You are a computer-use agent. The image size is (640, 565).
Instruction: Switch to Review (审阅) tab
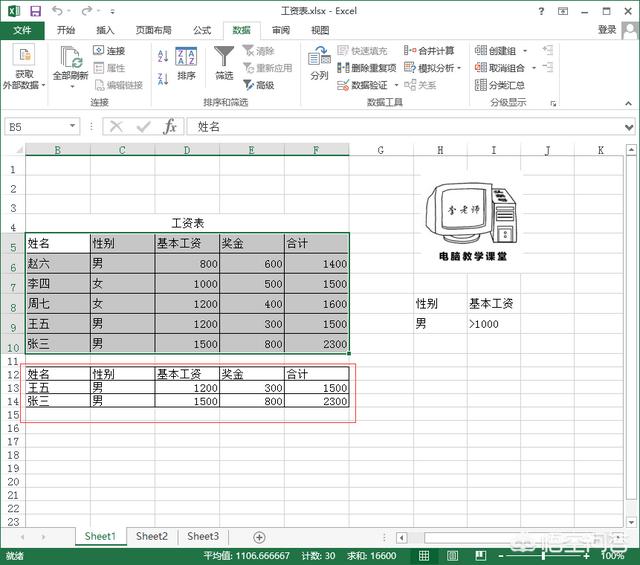(x=281, y=30)
